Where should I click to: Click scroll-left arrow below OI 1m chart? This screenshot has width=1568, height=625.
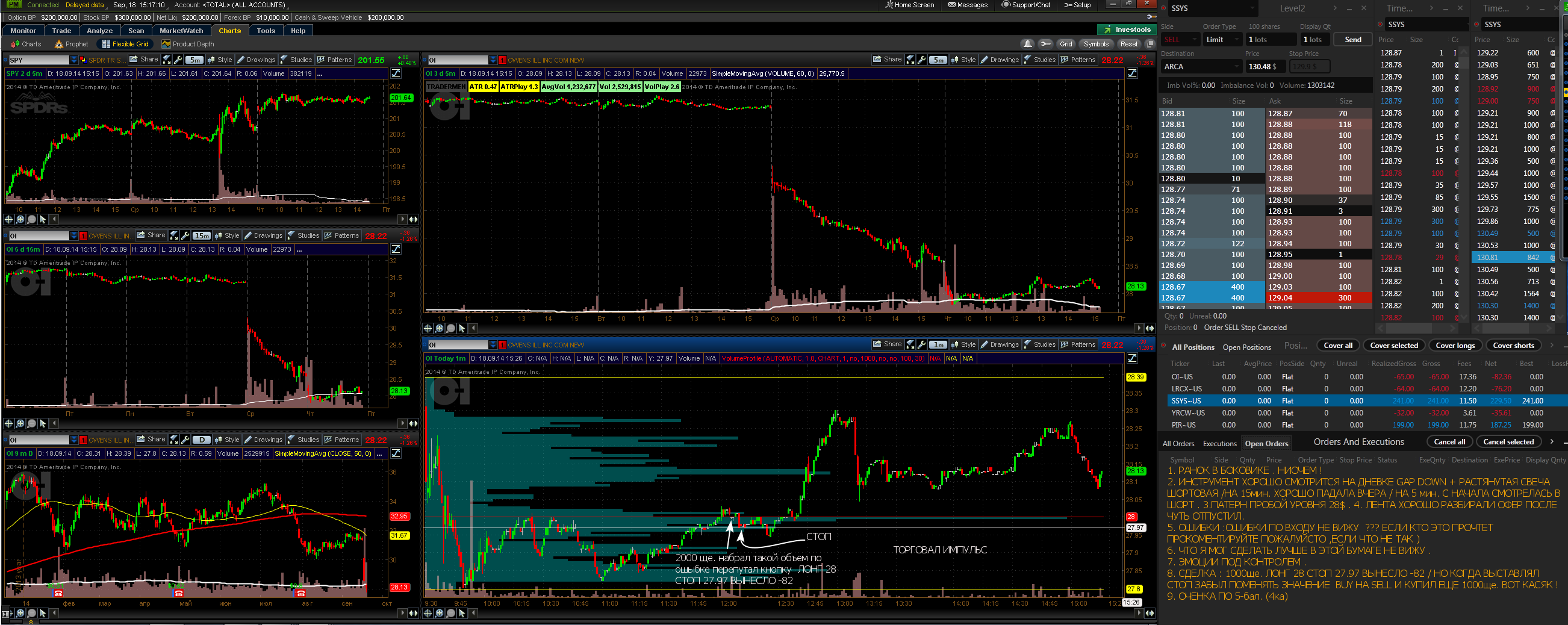473,613
